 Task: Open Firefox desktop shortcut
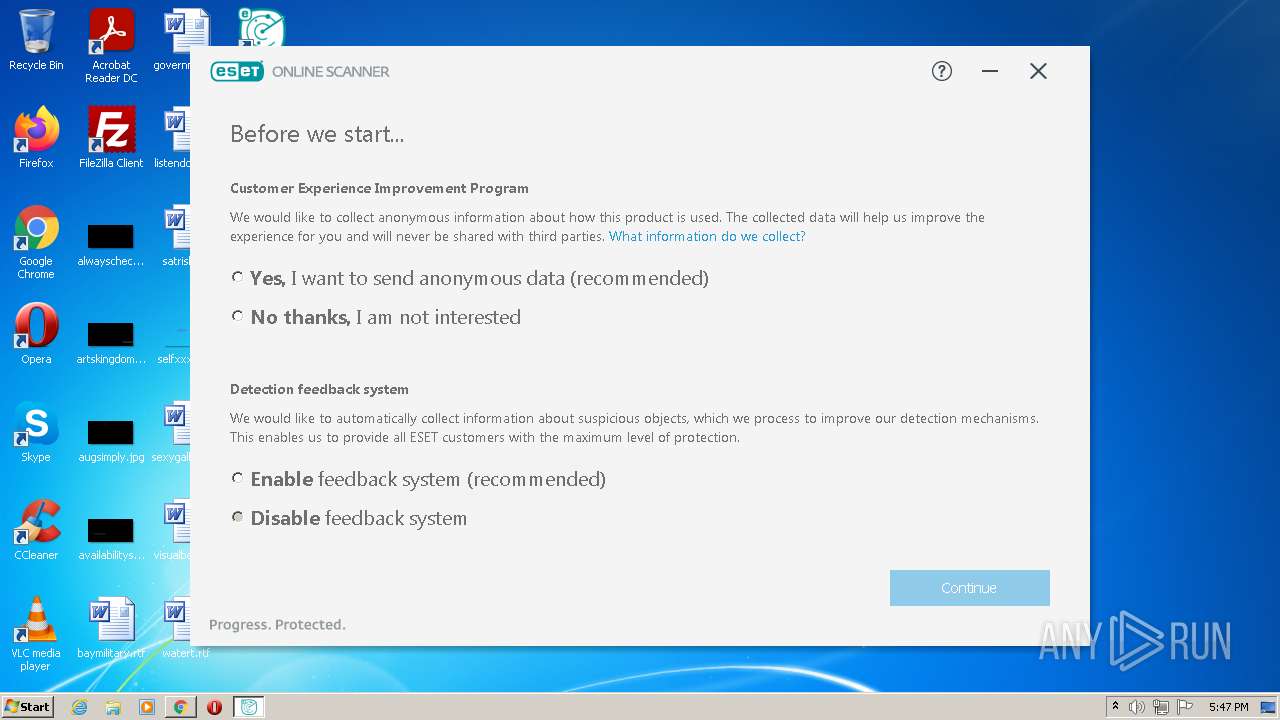tap(36, 138)
